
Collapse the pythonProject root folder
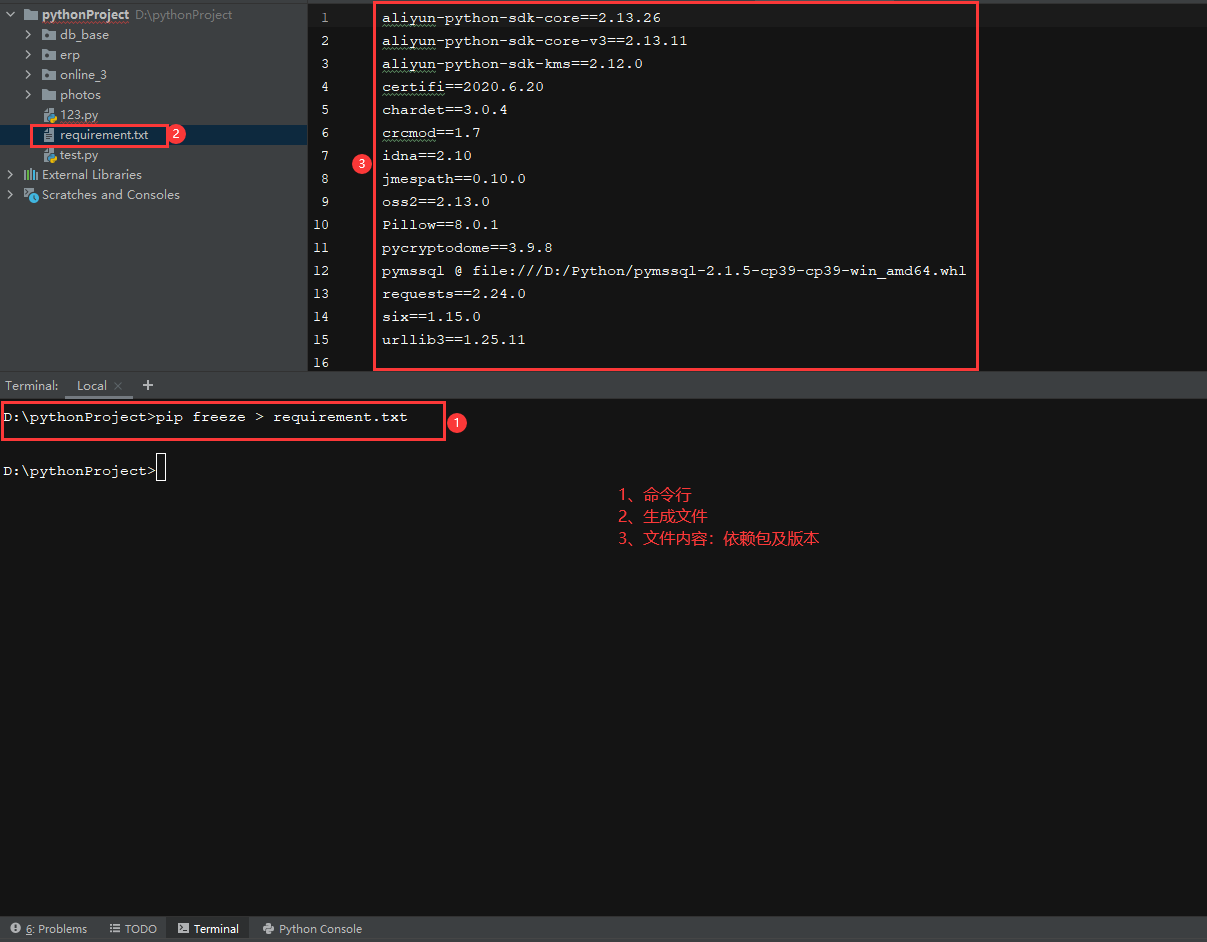(10, 15)
